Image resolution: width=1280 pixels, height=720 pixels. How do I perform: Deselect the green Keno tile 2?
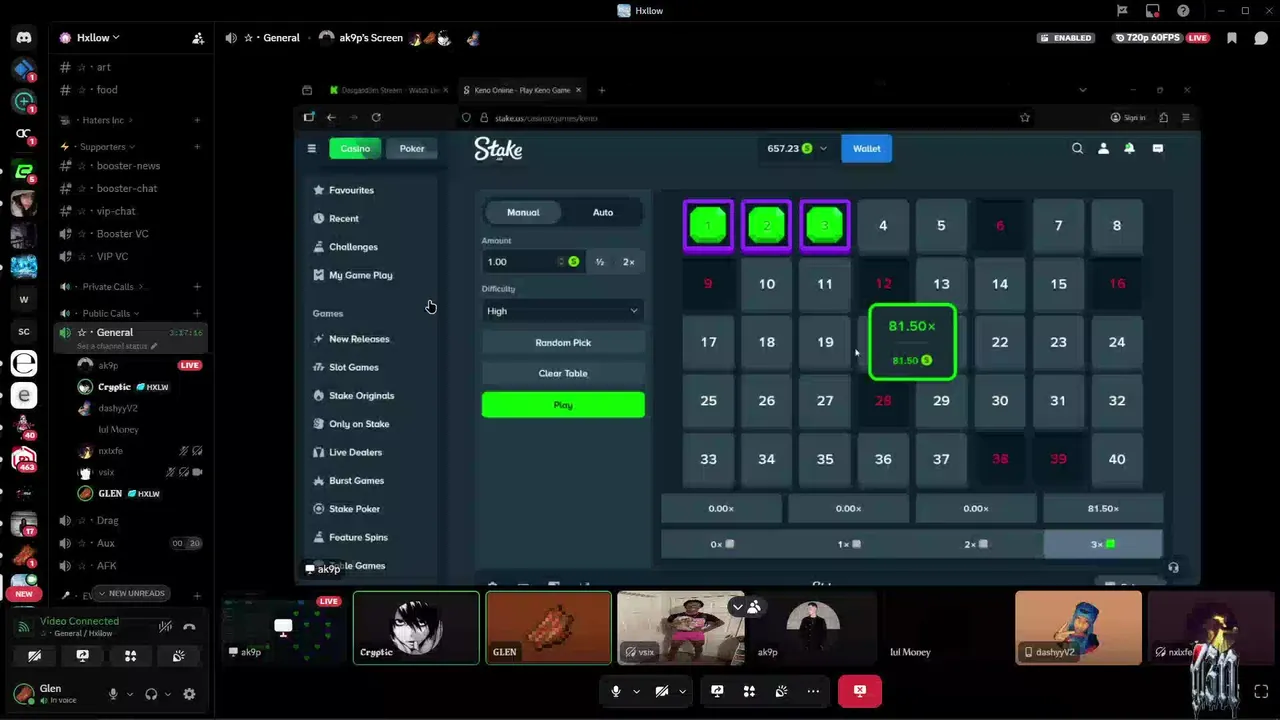coord(766,225)
